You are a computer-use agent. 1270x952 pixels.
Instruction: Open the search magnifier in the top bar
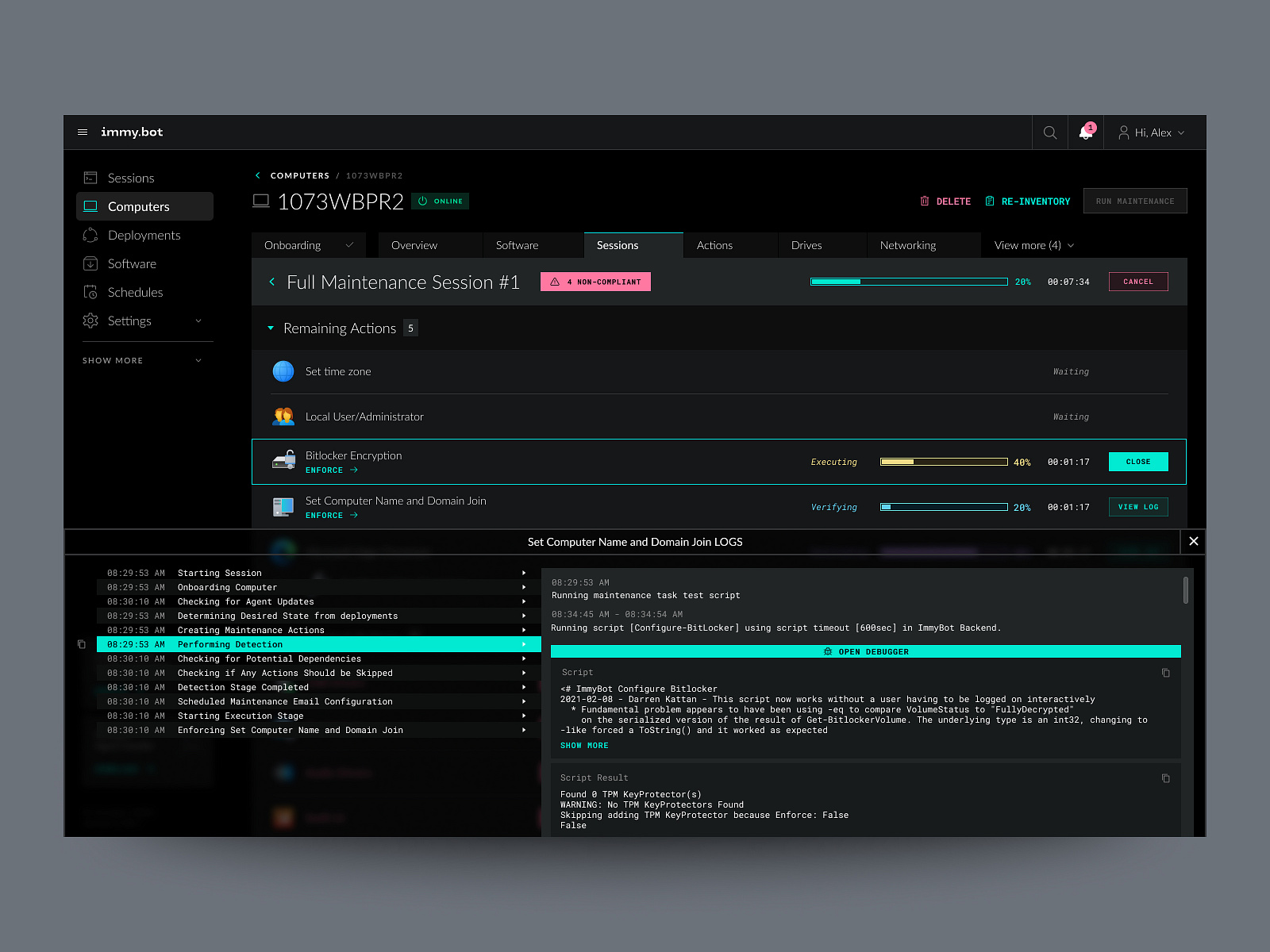pos(1049,132)
